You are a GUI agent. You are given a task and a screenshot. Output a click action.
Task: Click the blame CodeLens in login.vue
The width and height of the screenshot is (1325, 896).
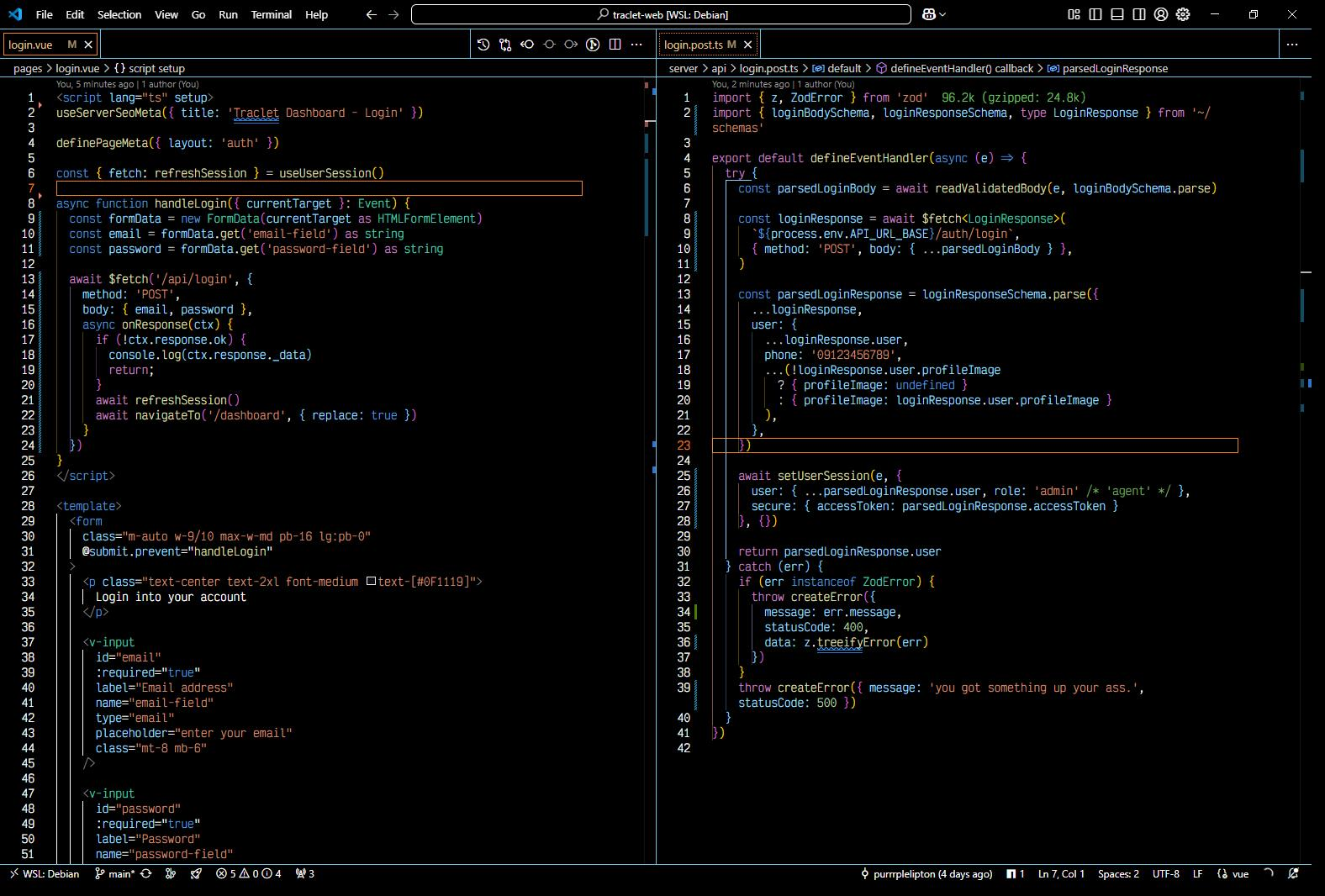[x=128, y=84]
